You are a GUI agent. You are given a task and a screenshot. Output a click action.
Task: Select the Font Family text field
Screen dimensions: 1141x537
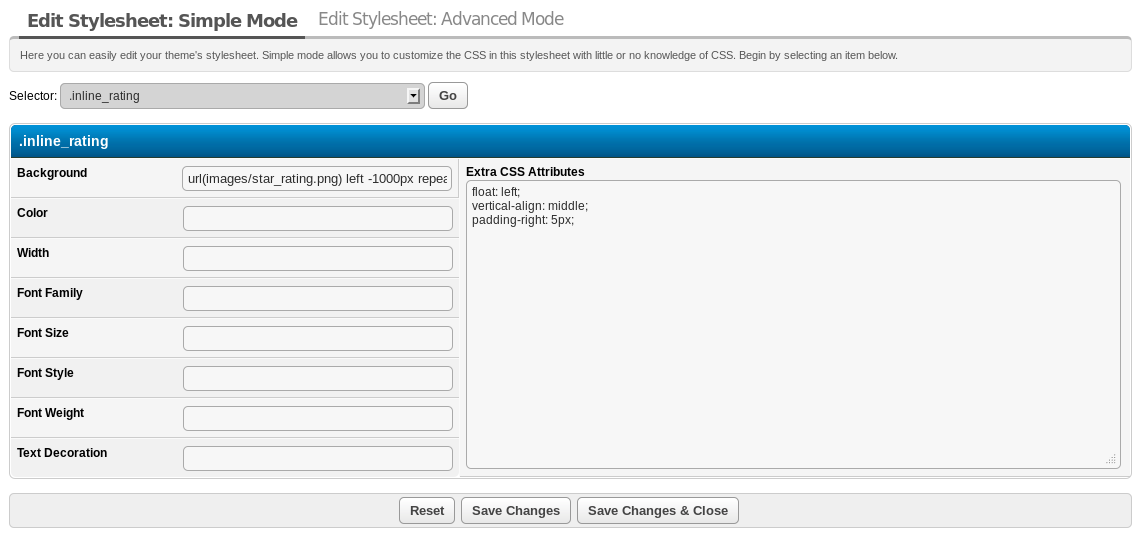coord(317,298)
